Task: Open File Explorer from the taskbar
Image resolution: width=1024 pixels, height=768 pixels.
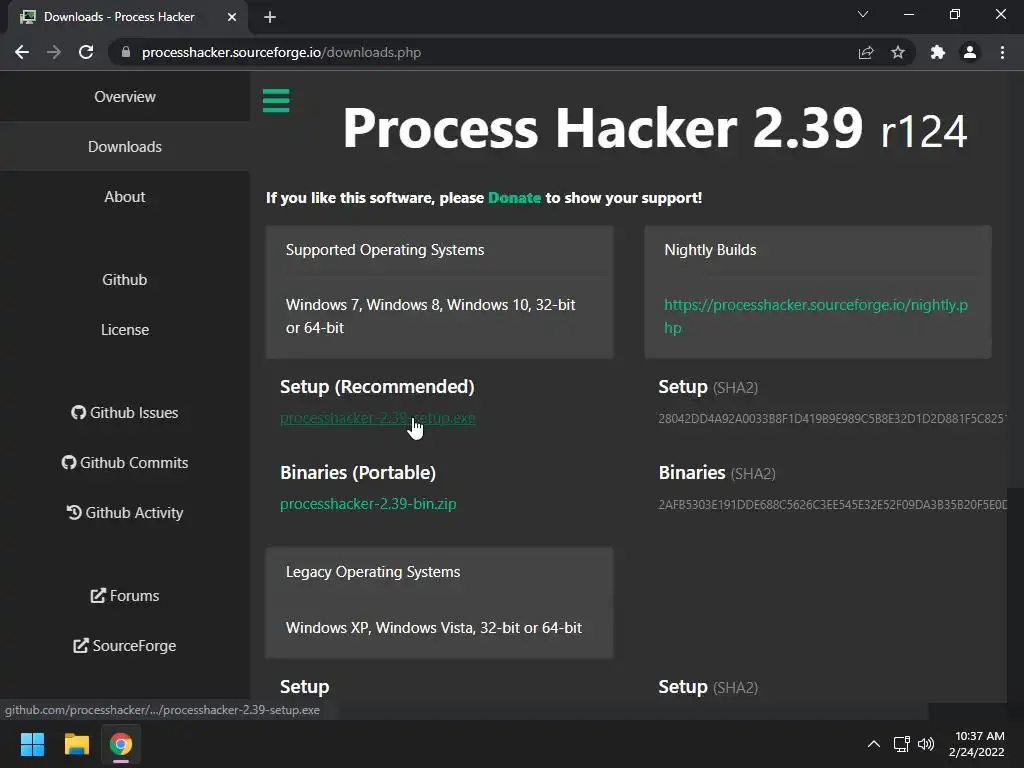Action: [77, 744]
